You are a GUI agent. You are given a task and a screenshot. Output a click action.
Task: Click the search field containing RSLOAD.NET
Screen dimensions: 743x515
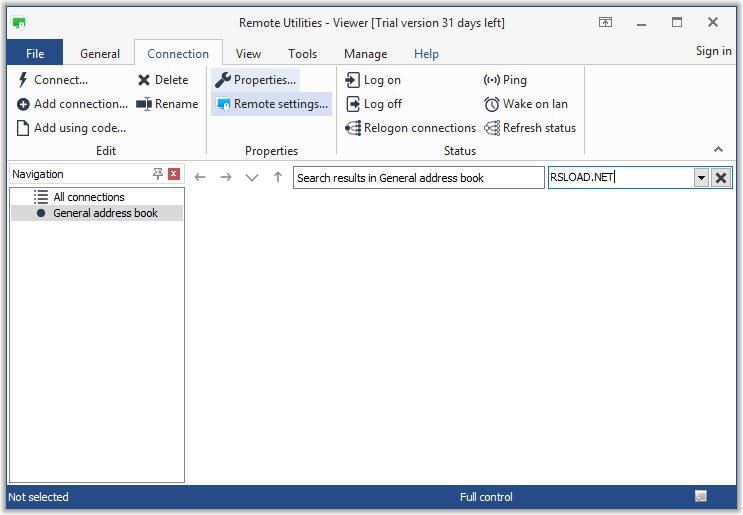[621, 178]
